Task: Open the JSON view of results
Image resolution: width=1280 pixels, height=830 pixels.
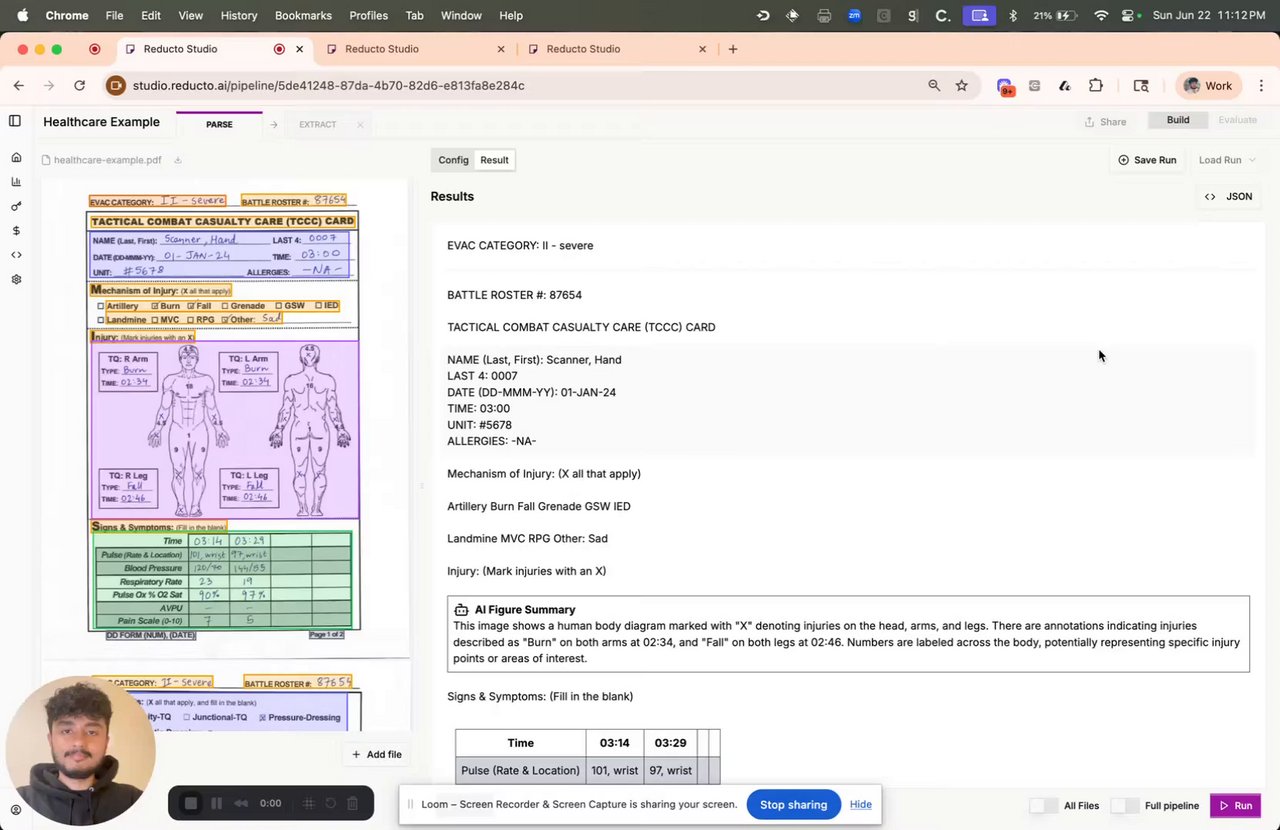Action: (1228, 197)
